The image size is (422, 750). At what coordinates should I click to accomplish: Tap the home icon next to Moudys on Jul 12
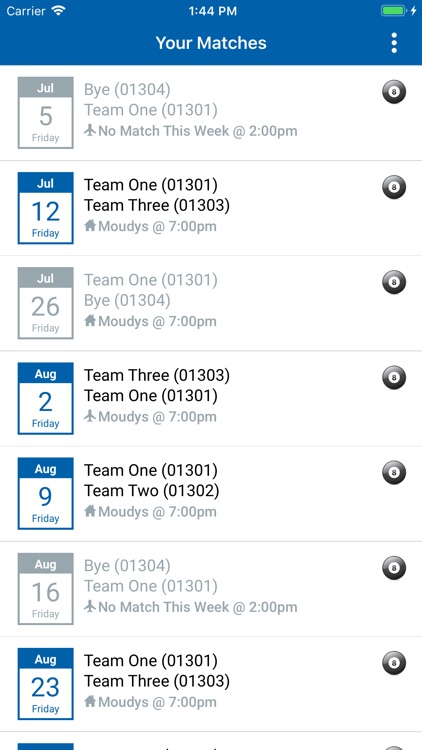coord(90,226)
